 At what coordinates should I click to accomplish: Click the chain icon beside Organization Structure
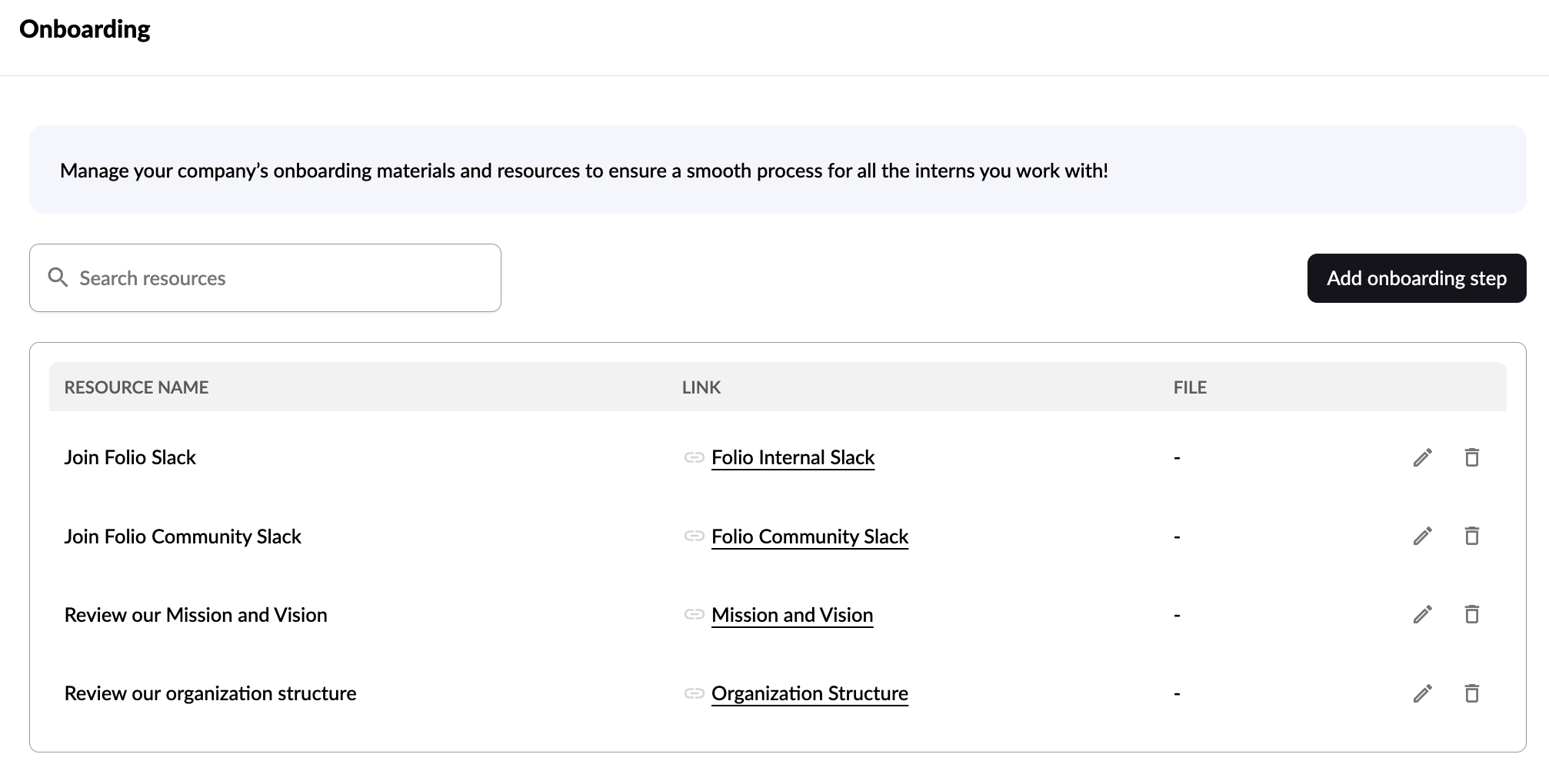tap(694, 694)
